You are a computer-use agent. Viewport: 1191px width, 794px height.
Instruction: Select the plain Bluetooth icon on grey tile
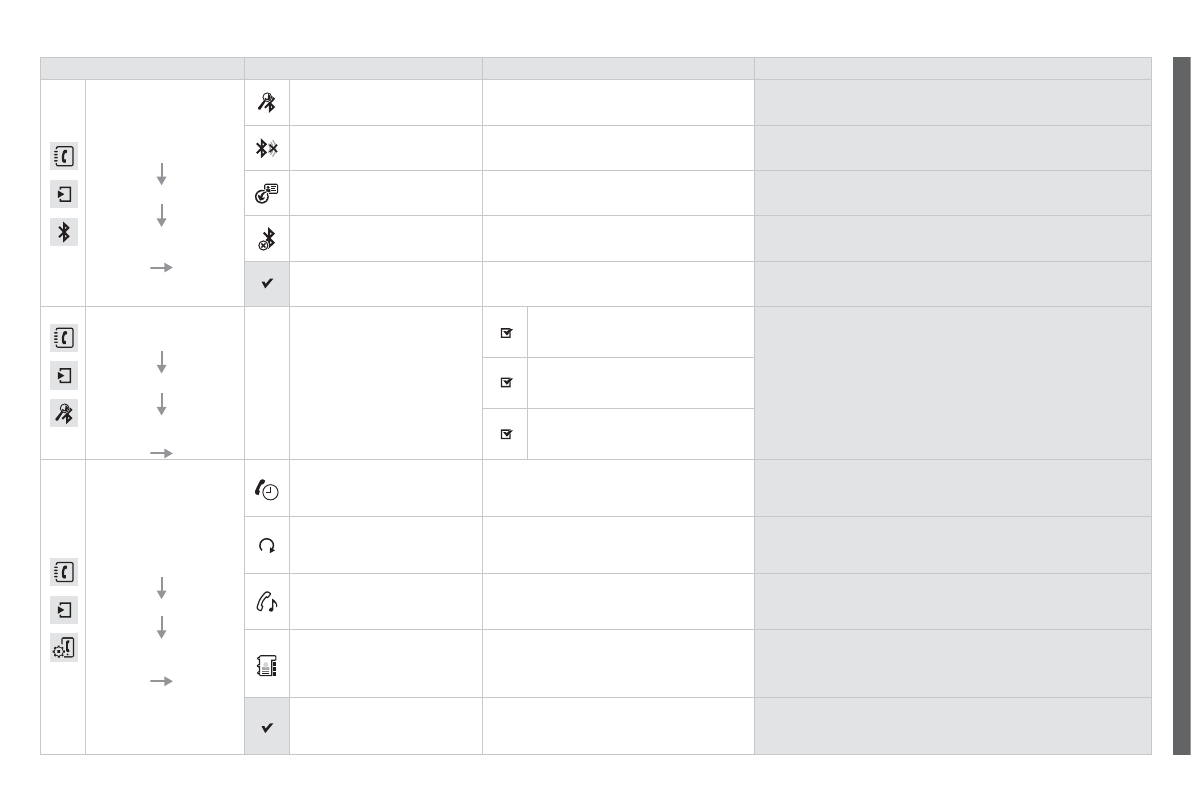64,232
